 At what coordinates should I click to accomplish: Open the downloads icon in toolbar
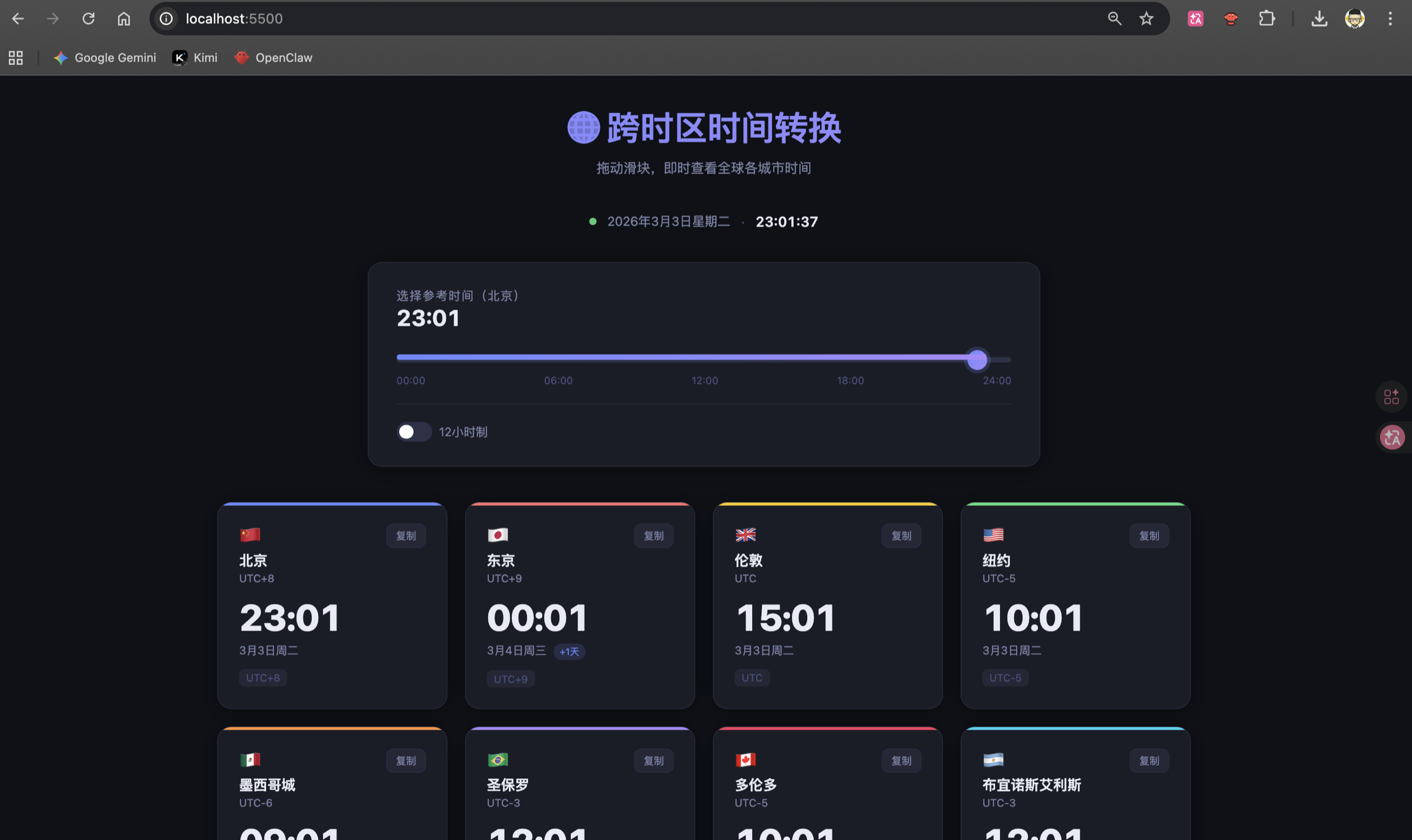click(x=1318, y=18)
